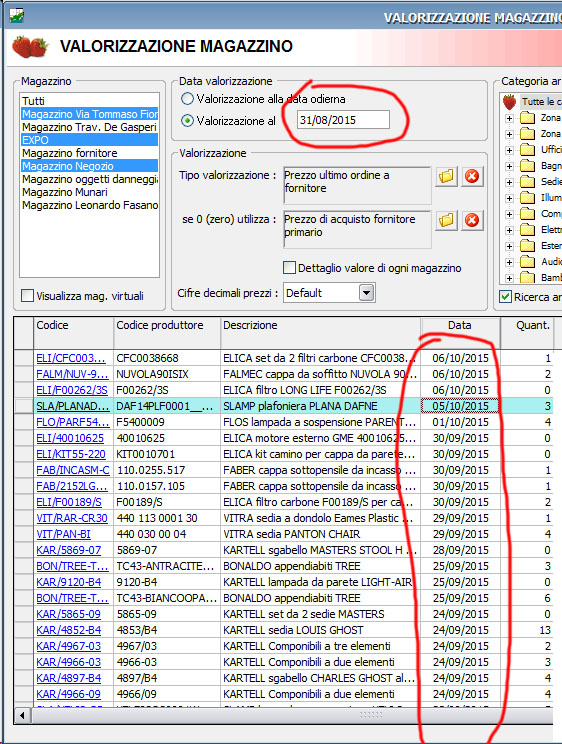Expand the Illum category node
The height and width of the screenshot is (744, 562).
pos(509,198)
